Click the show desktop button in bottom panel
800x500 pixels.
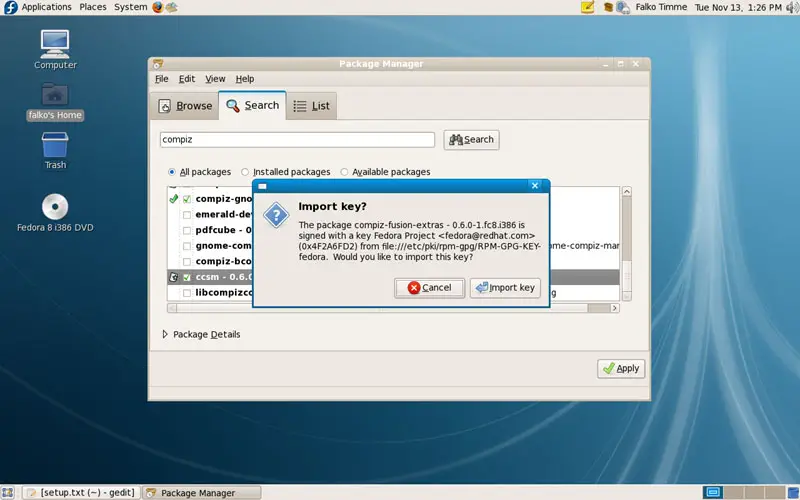coord(8,492)
